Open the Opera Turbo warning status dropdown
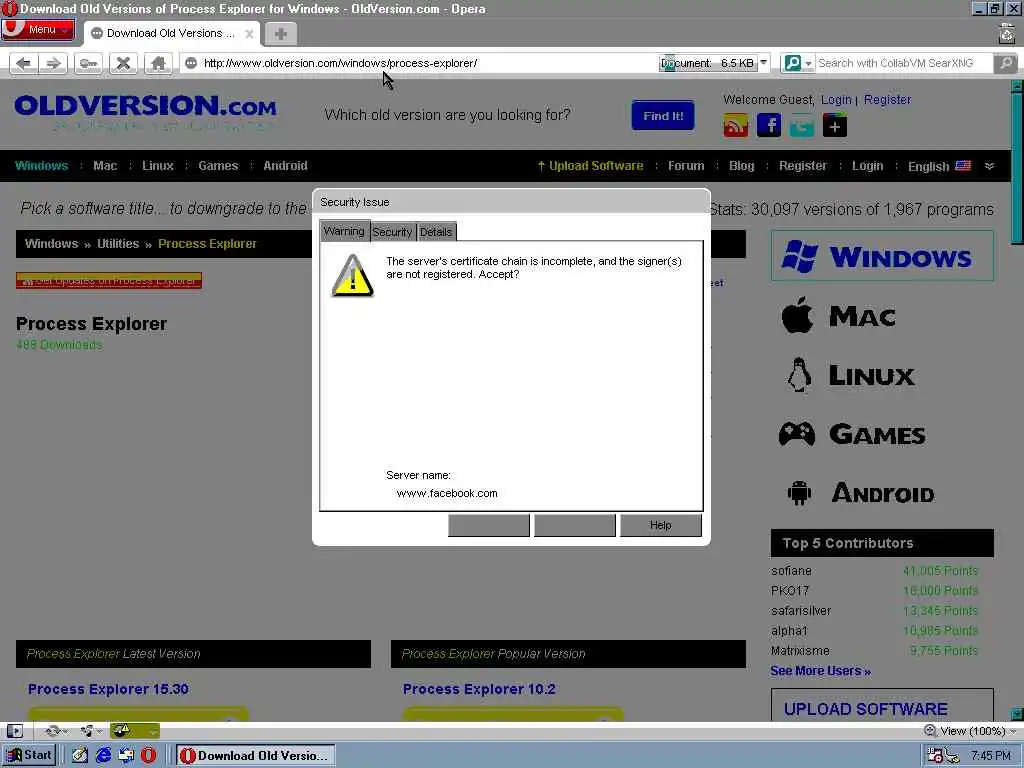This screenshot has width=1024, height=768. coord(135,731)
